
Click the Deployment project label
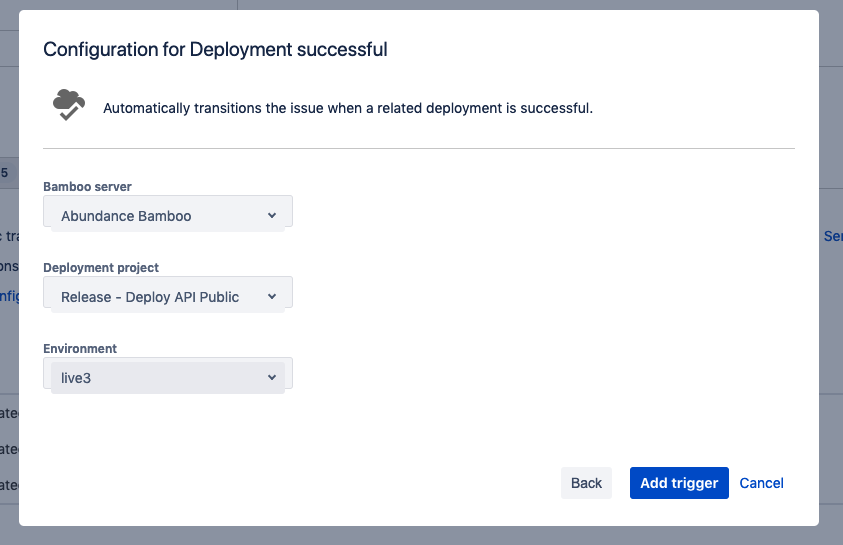[101, 268]
